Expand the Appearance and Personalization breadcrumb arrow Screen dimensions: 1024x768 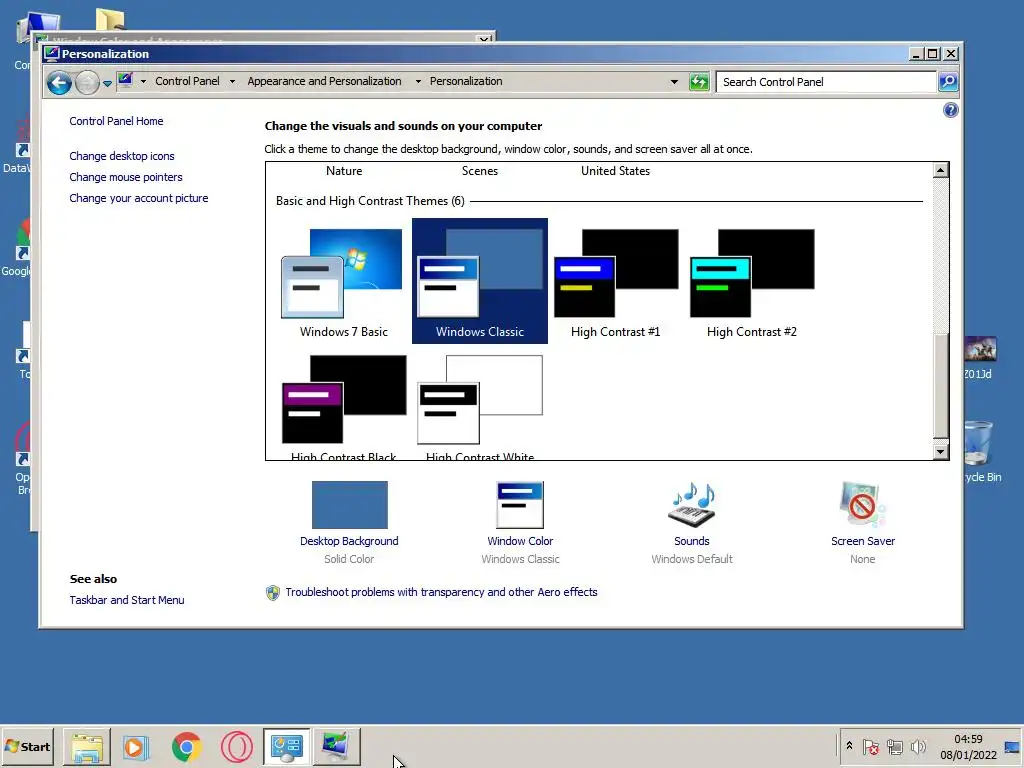coord(418,82)
